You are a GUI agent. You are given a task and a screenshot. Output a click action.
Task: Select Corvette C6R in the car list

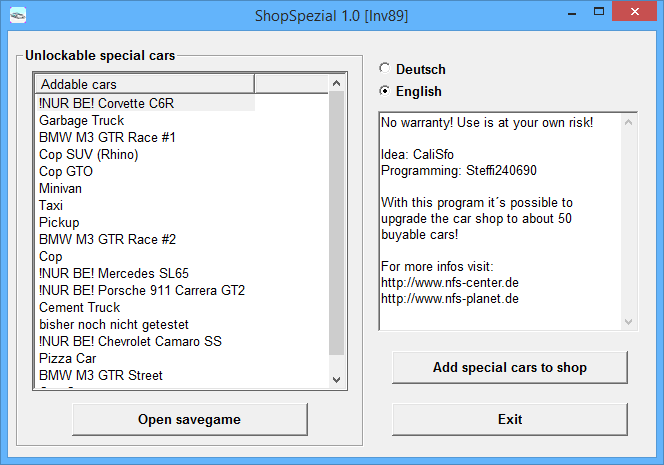coord(107,103)
